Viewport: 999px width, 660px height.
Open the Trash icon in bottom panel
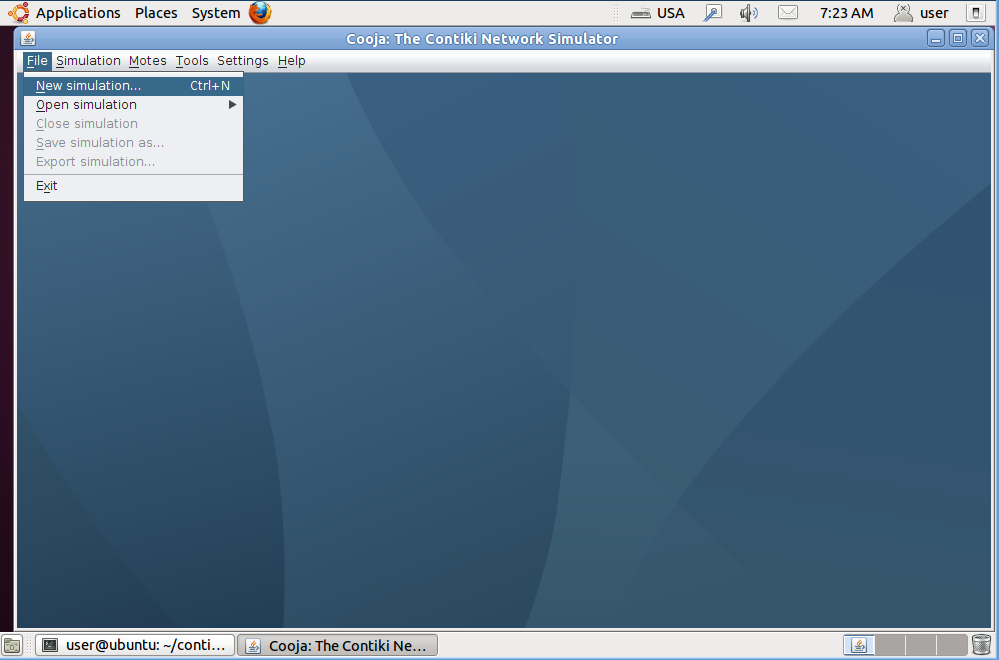point(982,645)
